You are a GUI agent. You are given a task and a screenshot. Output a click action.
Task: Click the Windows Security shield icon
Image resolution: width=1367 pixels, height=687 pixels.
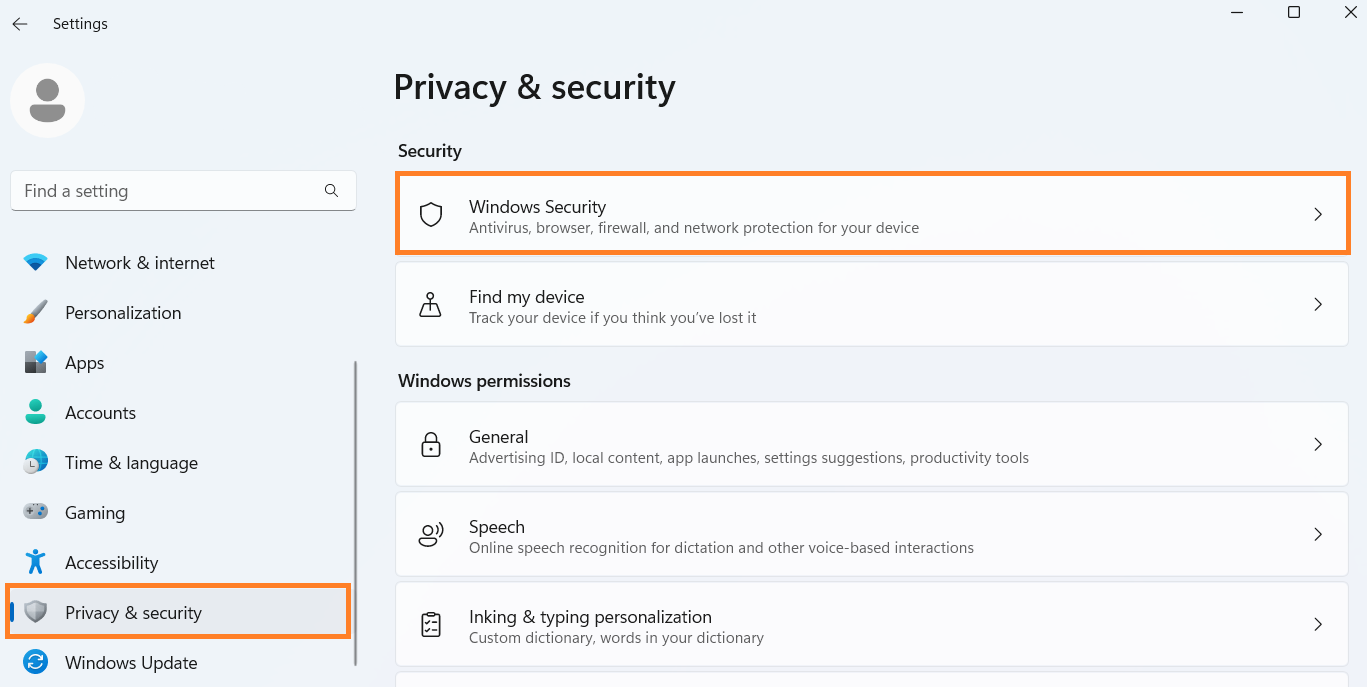point(431,215)
